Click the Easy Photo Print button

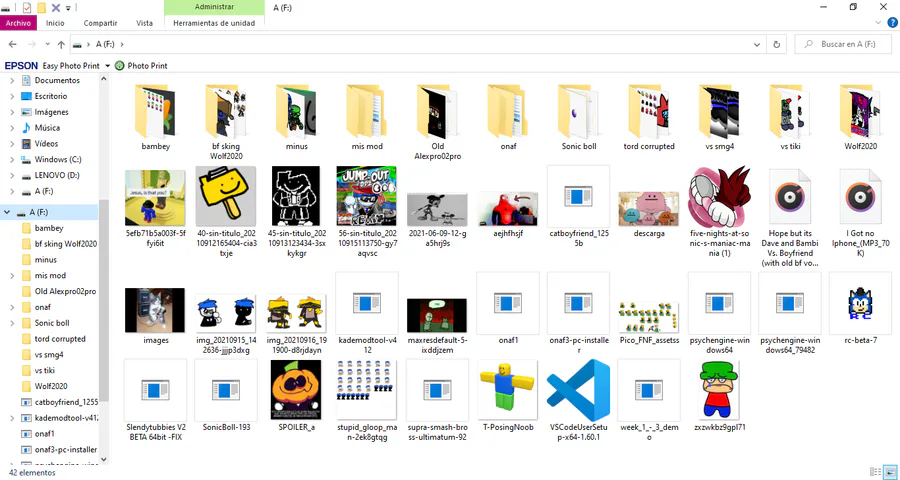click(x=71, y=66)
